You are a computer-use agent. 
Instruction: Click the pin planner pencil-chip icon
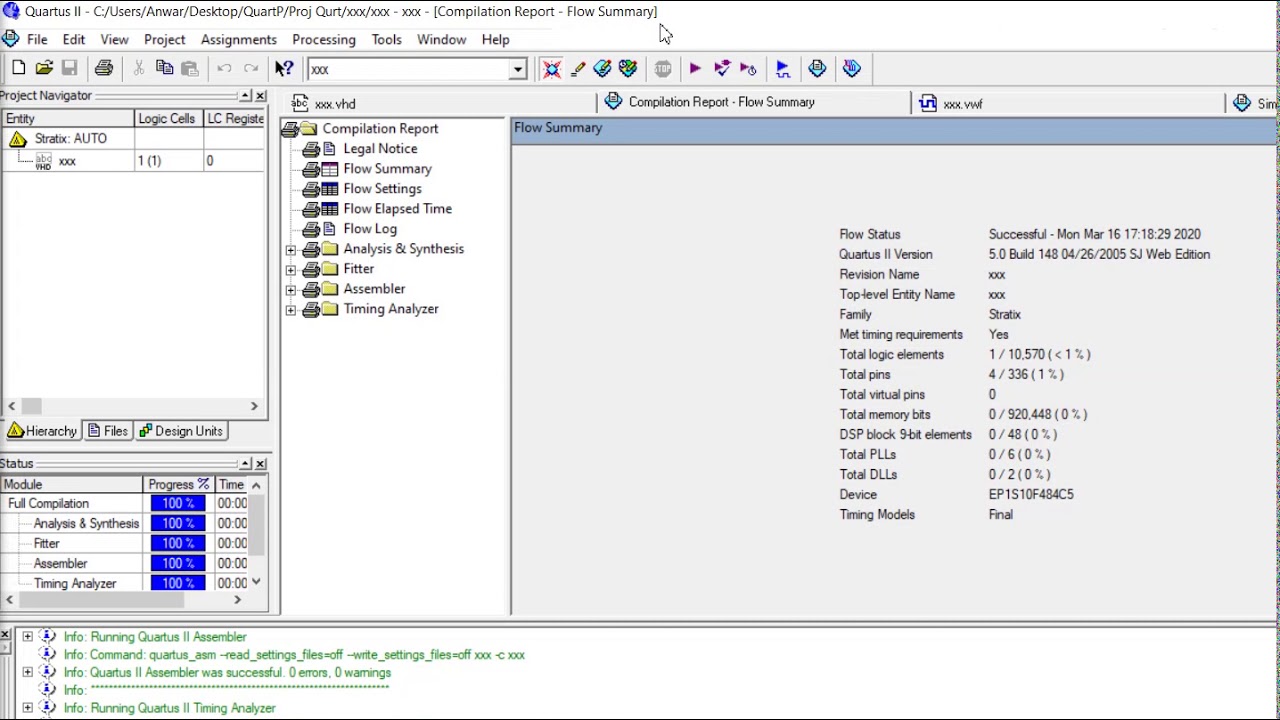(x=602, y=68)
